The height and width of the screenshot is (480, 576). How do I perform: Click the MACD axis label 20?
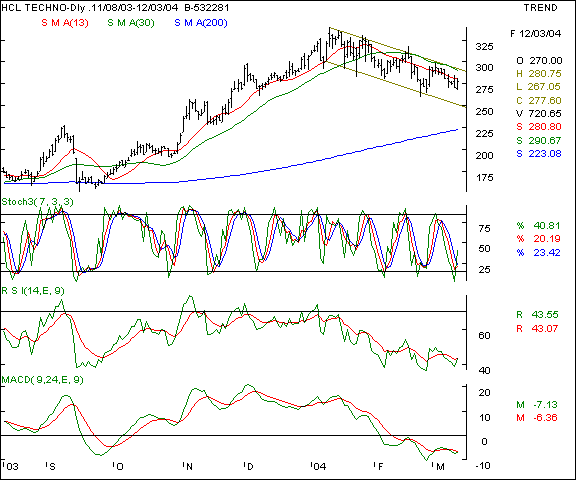point(485,393)
